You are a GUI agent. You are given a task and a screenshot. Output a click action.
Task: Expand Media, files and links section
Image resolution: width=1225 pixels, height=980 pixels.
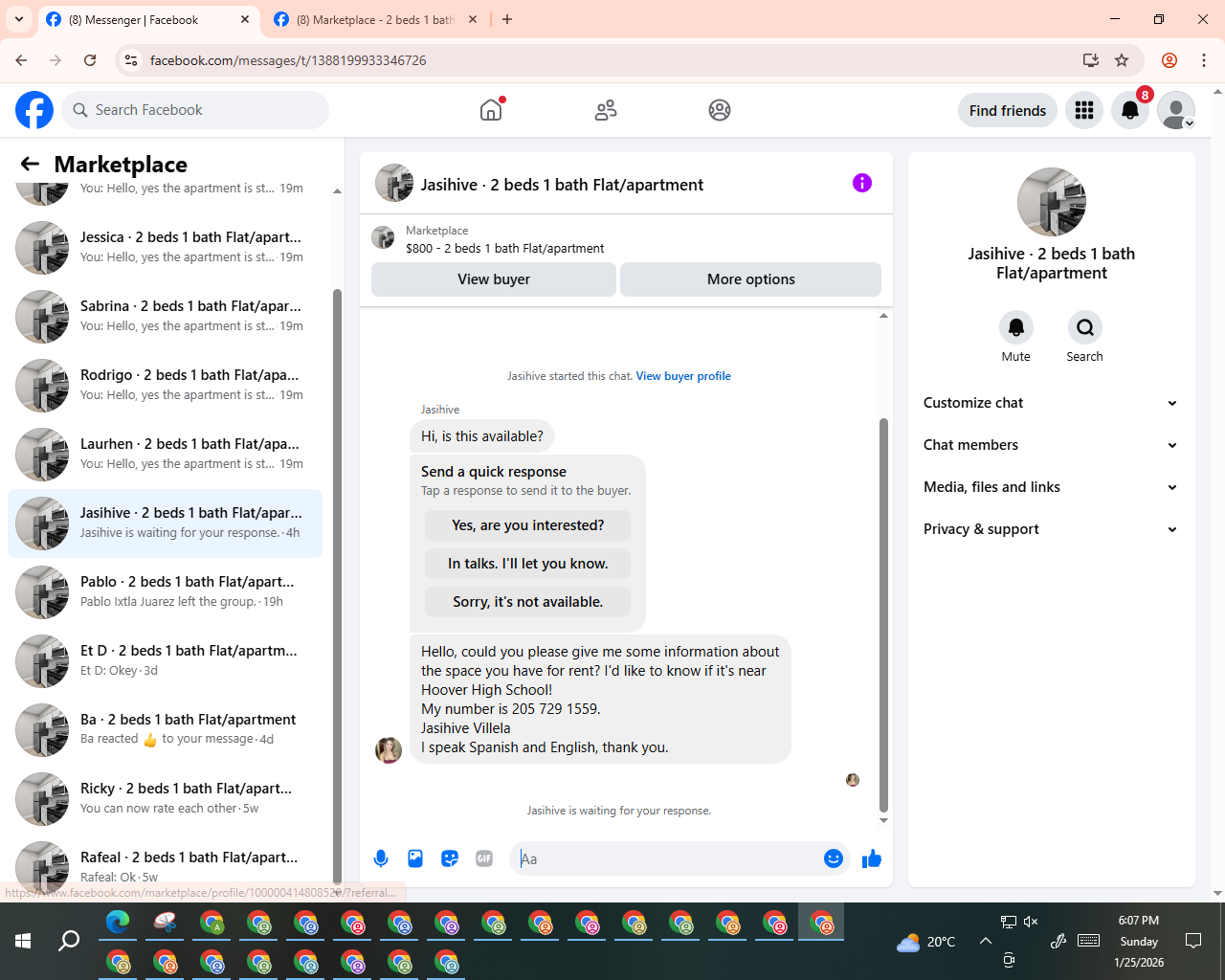click(x=1052, y=487)
